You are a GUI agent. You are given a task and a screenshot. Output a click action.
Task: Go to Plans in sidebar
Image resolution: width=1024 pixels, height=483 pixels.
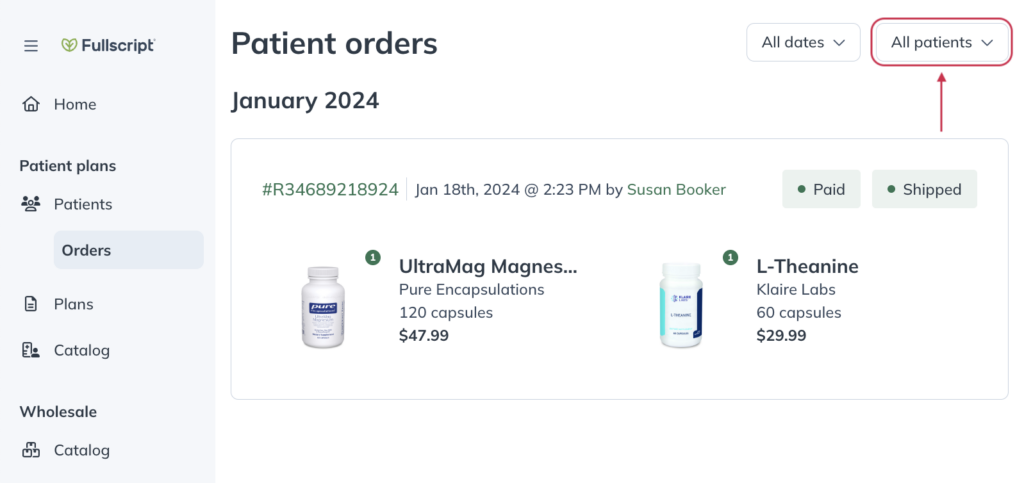click(x=74, y=304)
